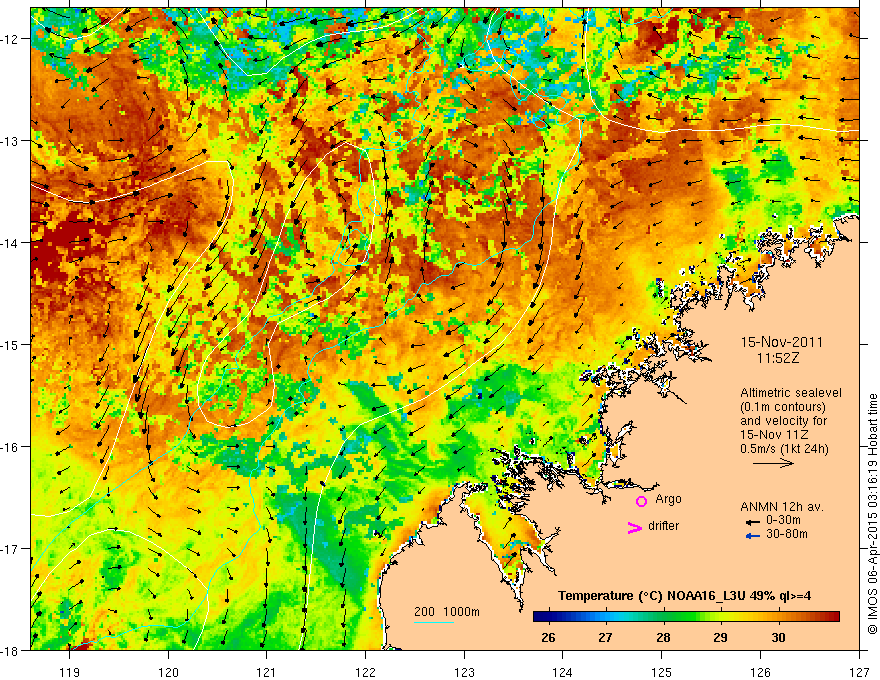Click the time text 11:52Z
880x680 pixels.
point(778,358)
